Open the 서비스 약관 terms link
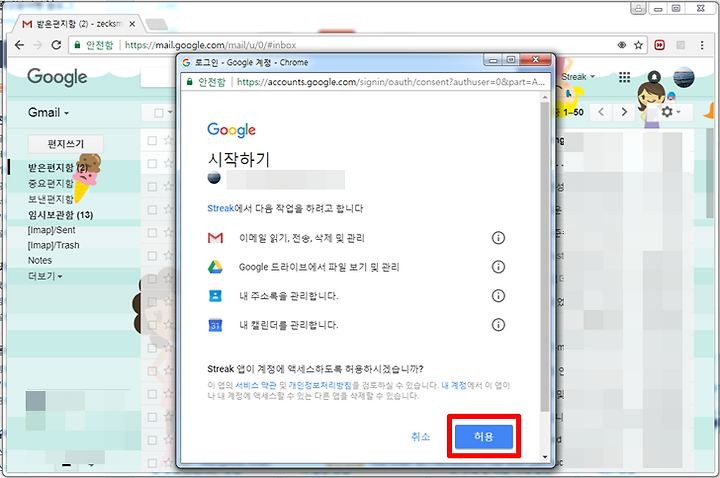The width and height of the screenshot is (720, 478). click(255, 385)
